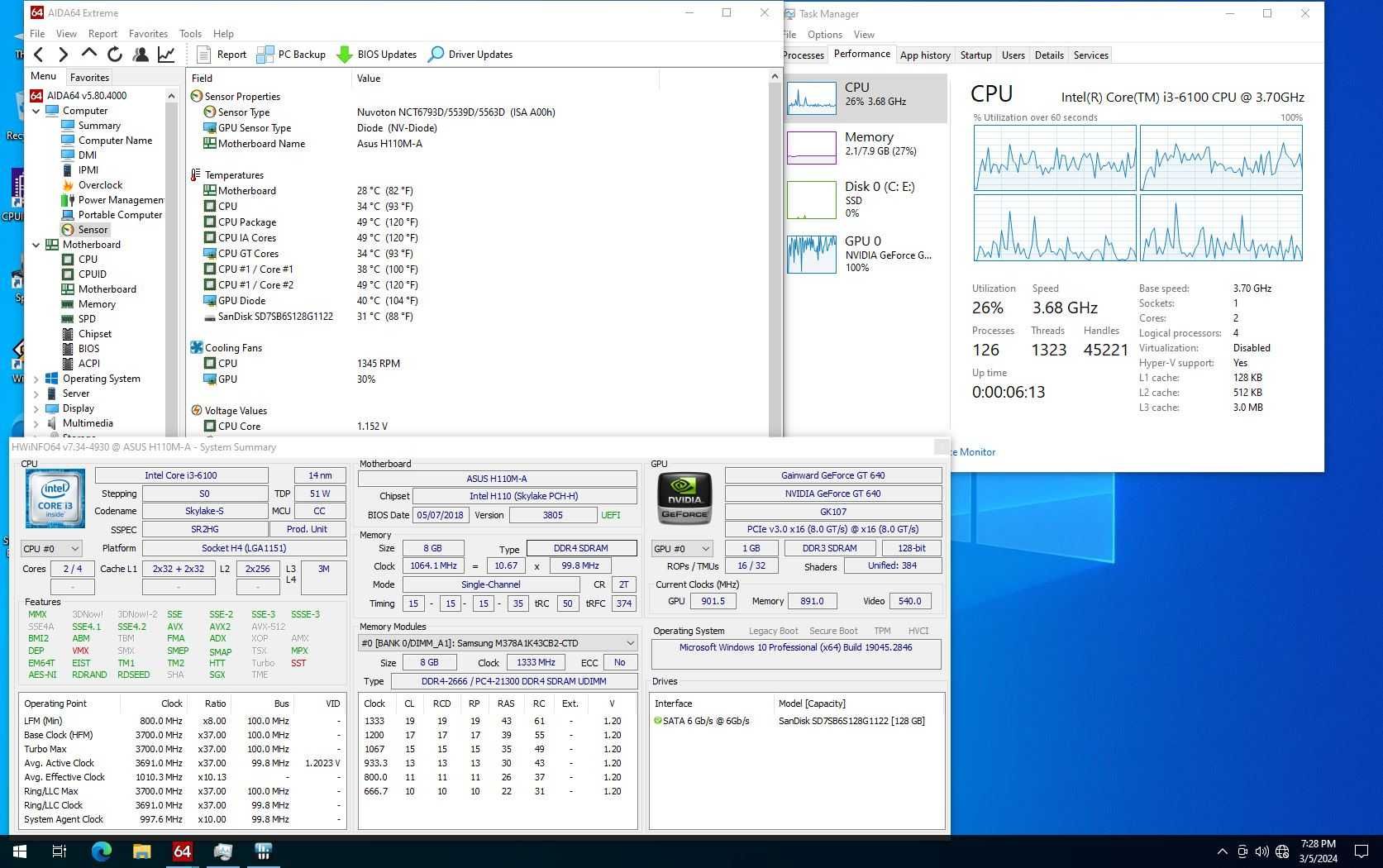
Task: Select Overclock in the AIDA64 tree
Action: pos(100,185)
